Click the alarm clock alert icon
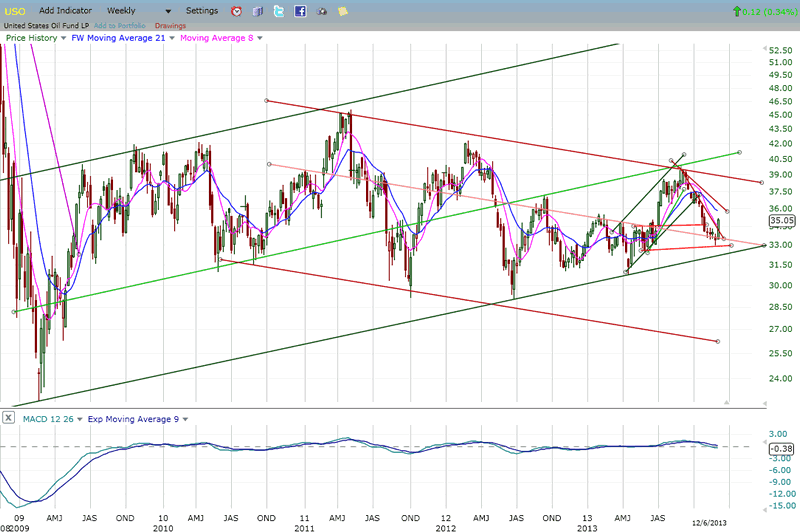Screen dimensions: 800x532 236,11
